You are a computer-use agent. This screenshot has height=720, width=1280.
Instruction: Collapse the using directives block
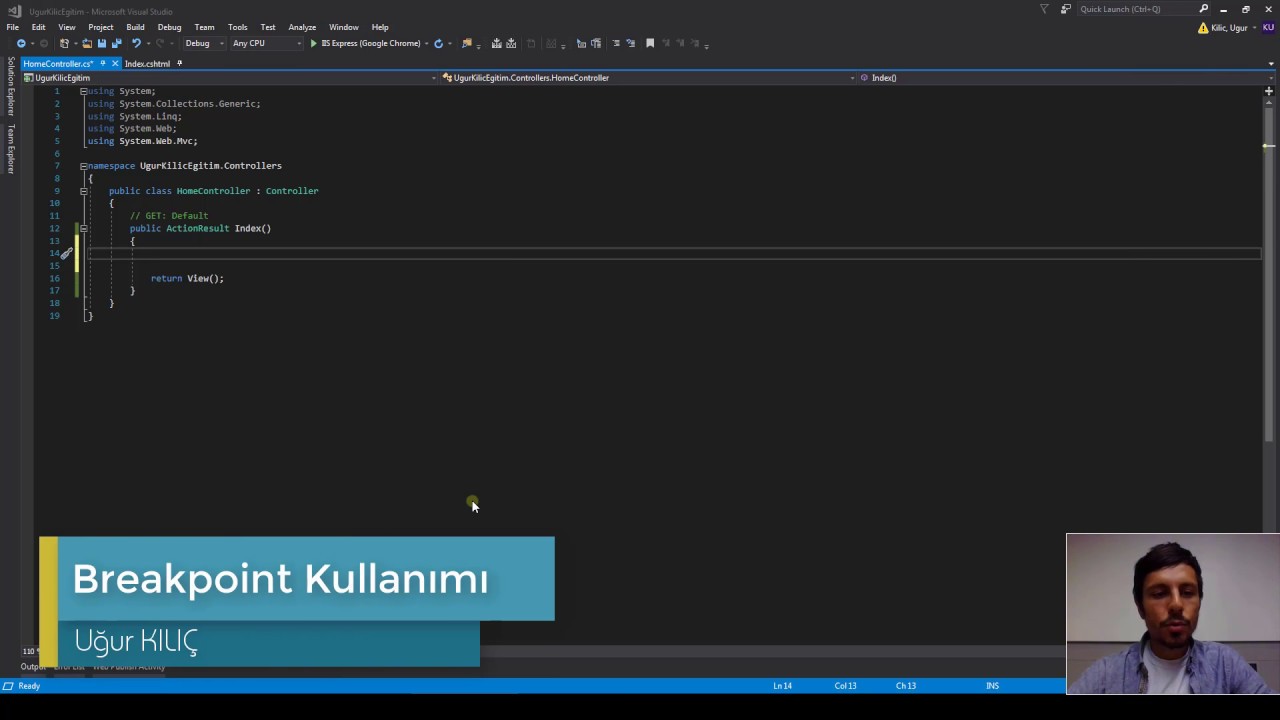[84, 91]
